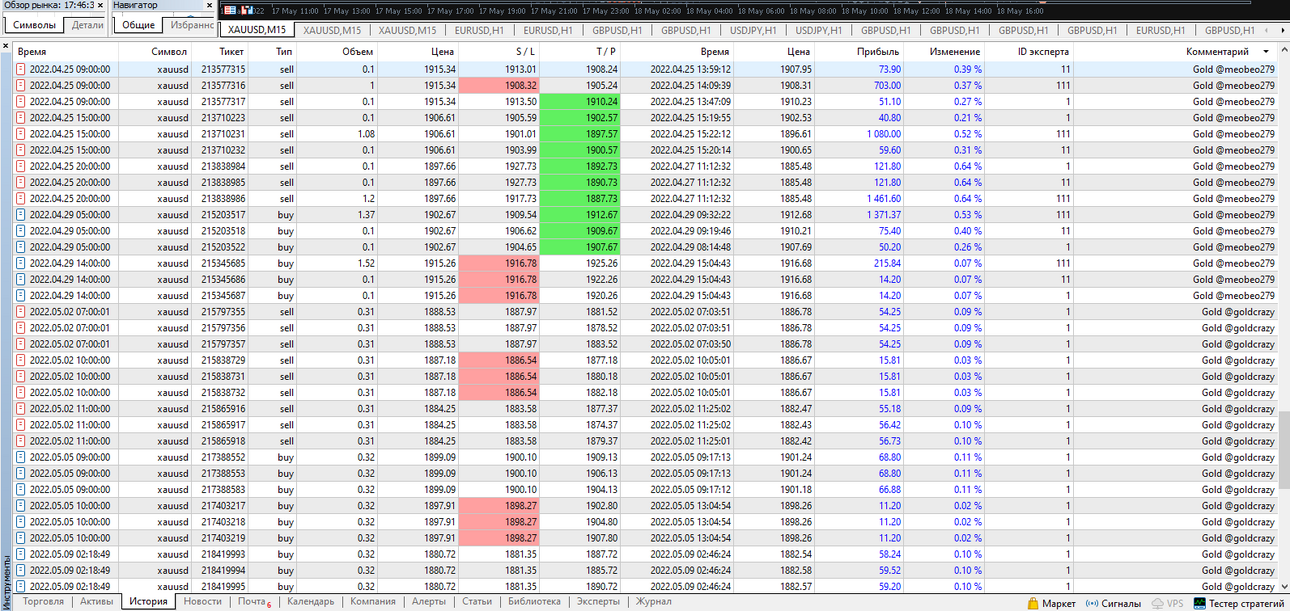Image resolution: width=1290 pixels, height=611 pixels.
Task: Sort by the Символ column header
Action: click(156, 51)
